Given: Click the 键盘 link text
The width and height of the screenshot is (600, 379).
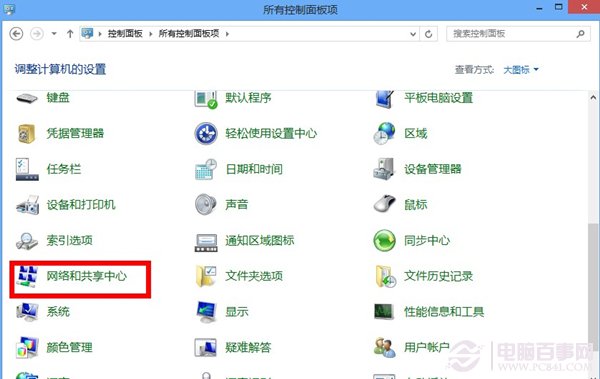Looking at the screenshot, I should [x=58, y=98].
